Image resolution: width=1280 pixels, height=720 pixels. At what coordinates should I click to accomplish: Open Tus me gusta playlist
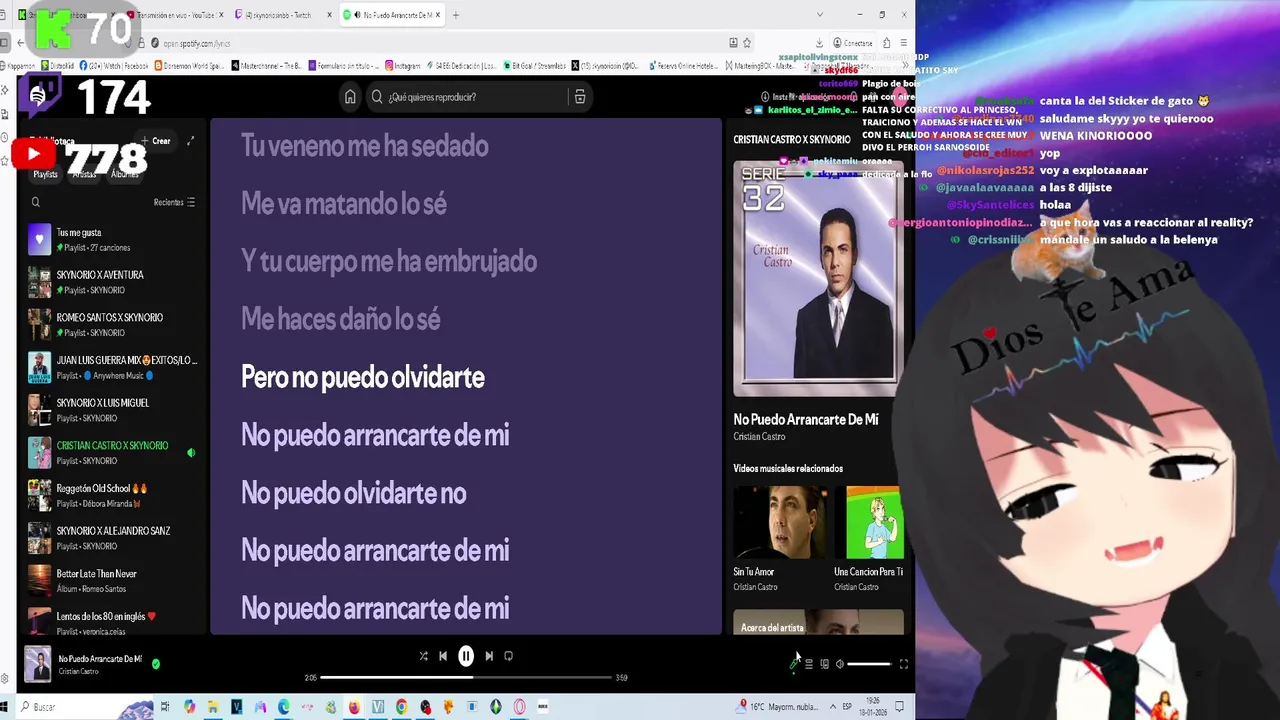tap(115, 240)
